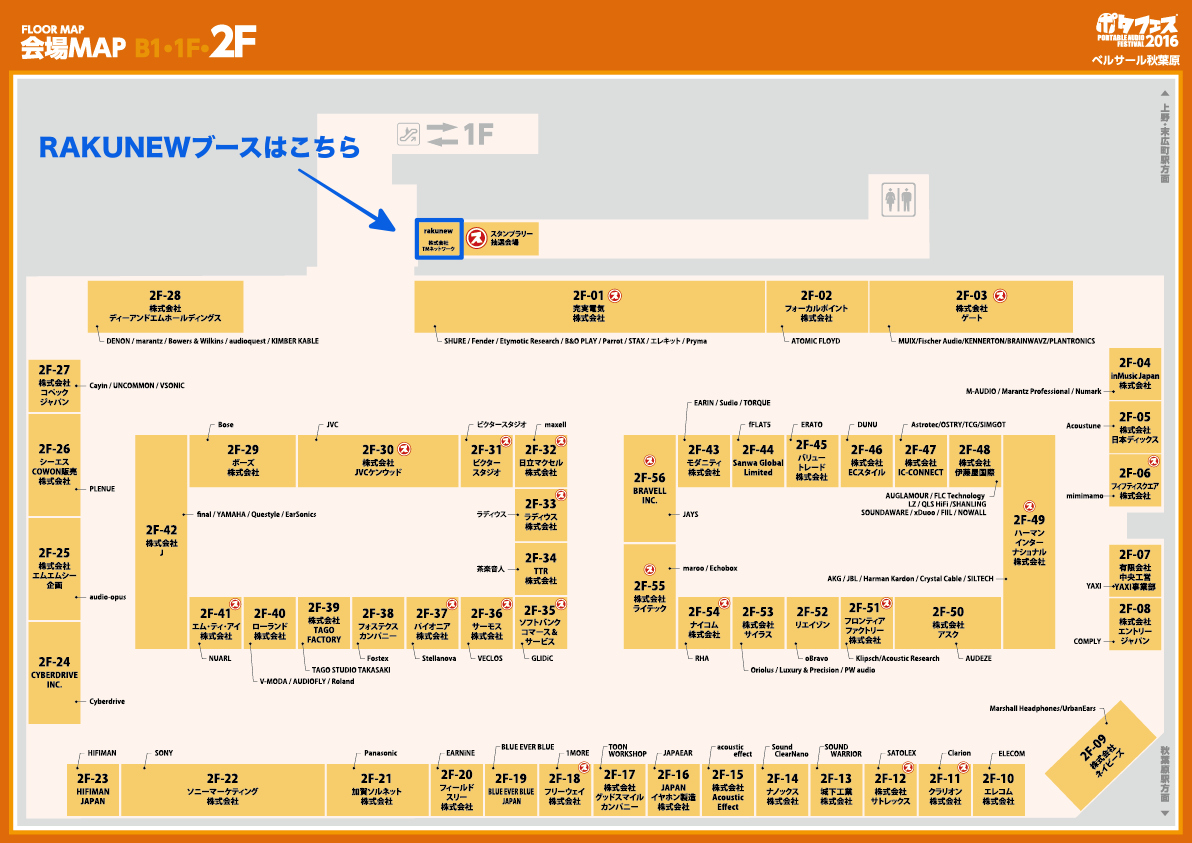The width and height of the screenshot is (1192, 843).
Task: Select booth 2F-52 リエイゾン
Action: point(812,623)
